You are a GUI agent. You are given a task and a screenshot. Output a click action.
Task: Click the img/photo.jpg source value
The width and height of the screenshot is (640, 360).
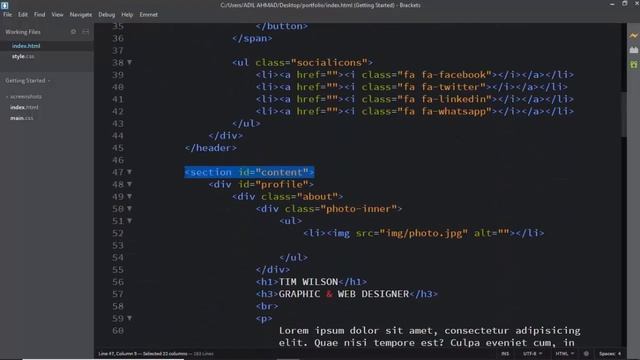424,233
